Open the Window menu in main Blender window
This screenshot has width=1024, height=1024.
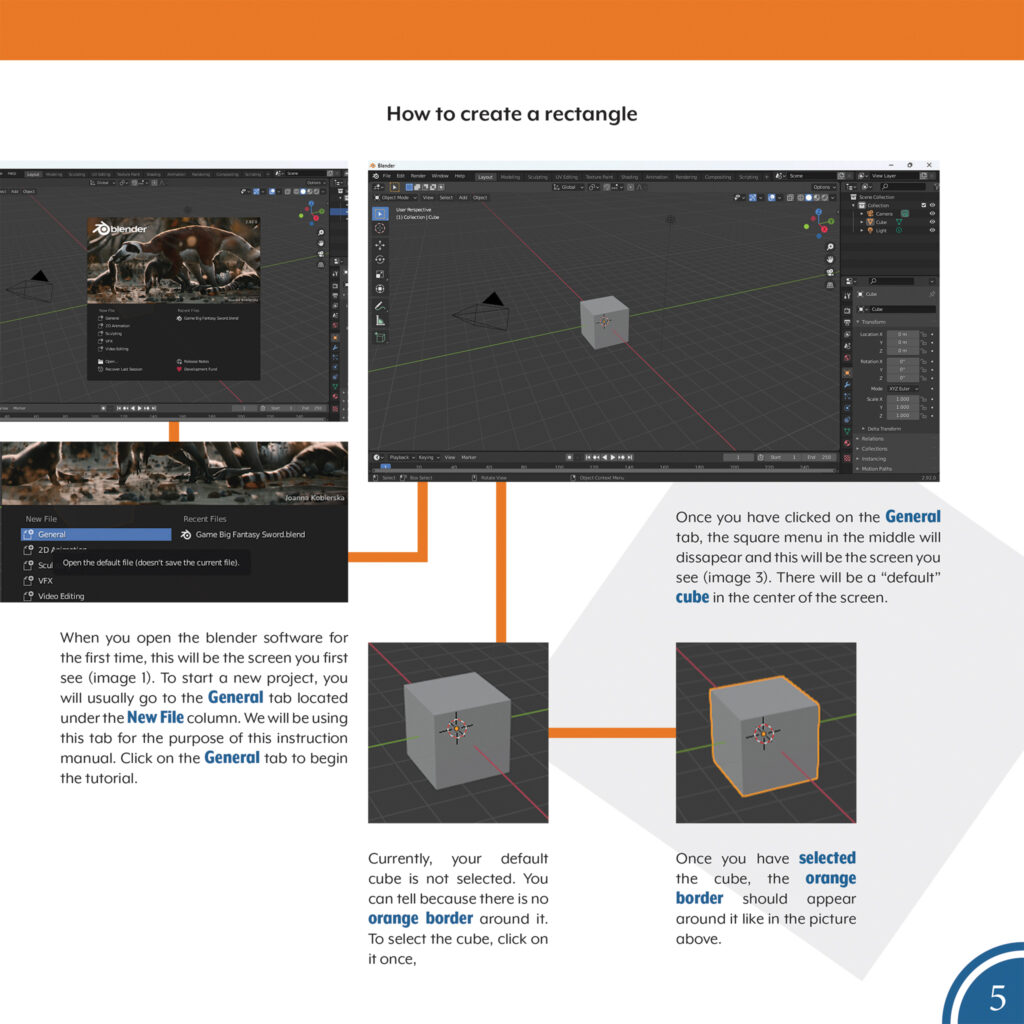coord(440,176)
